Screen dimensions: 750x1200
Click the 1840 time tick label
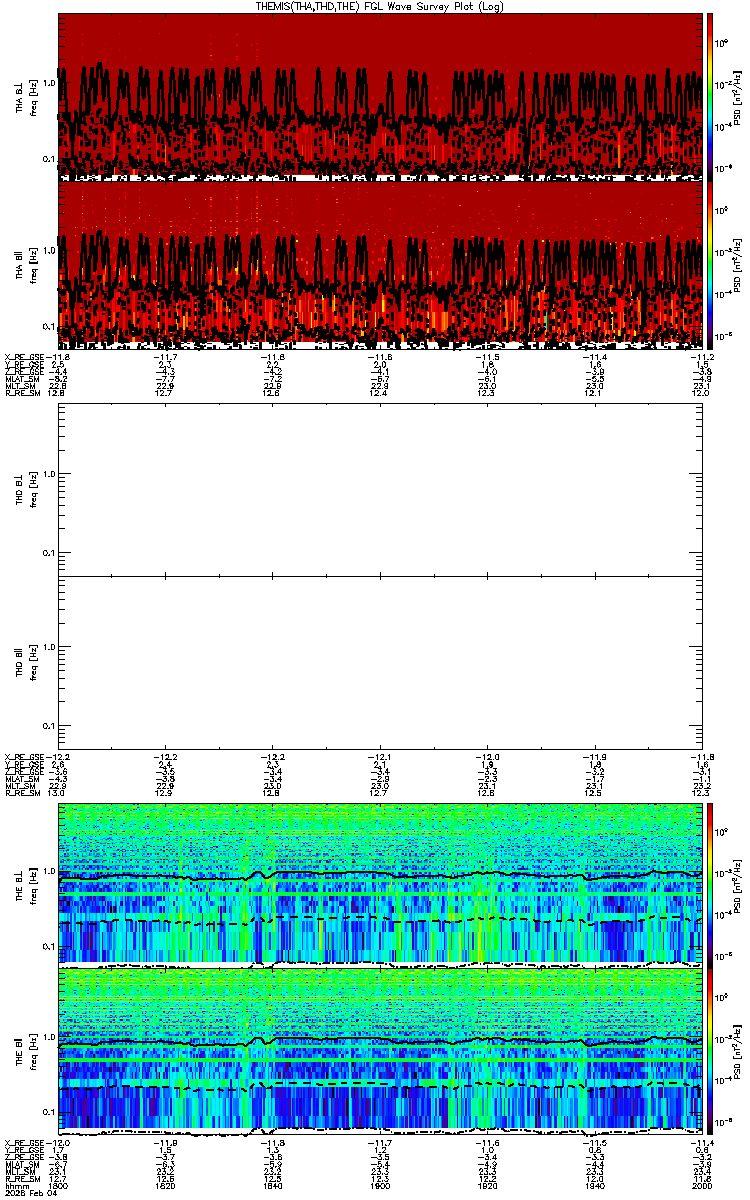(x=273, y=1186)
